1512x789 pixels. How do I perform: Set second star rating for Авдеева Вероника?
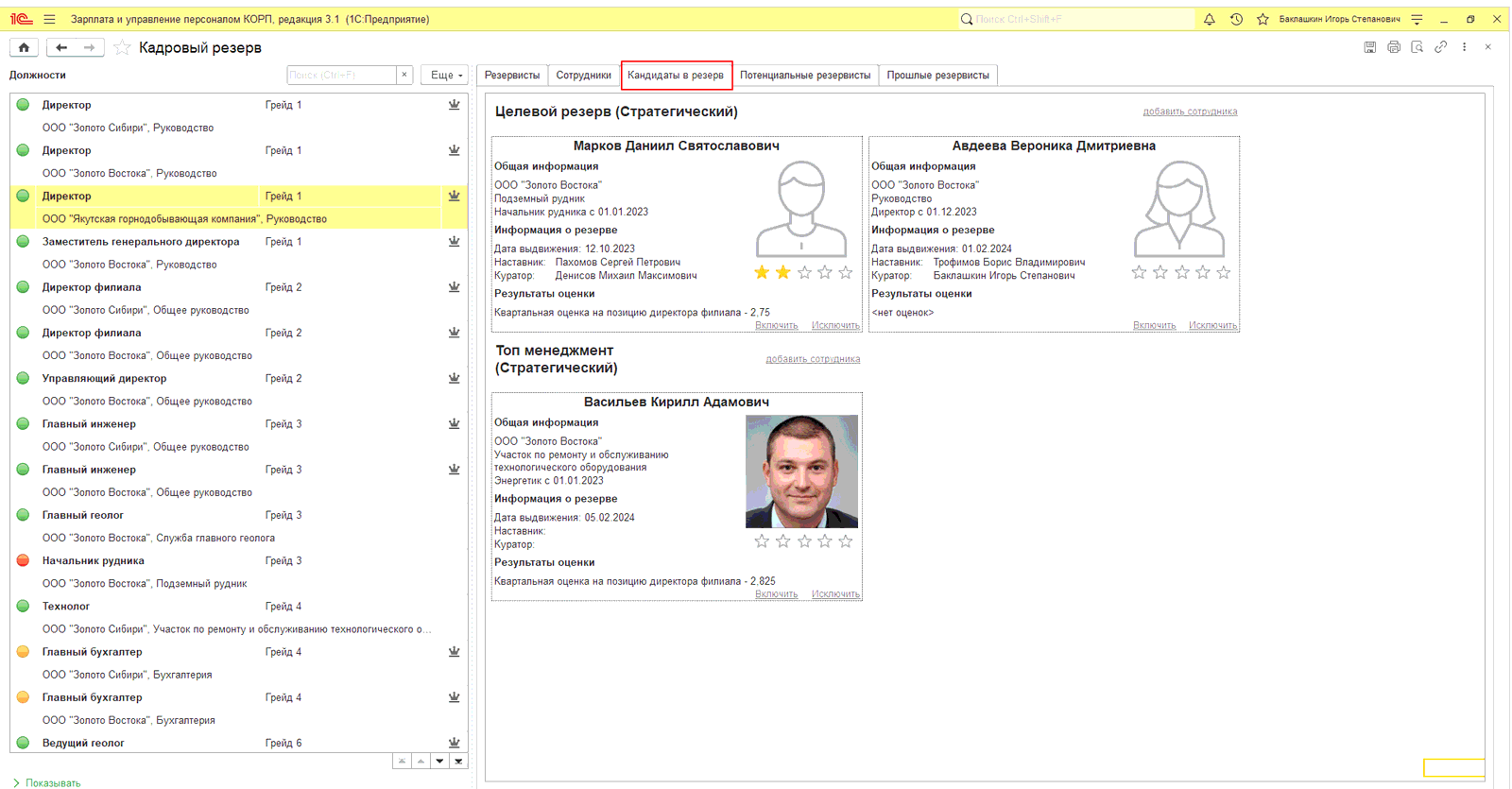1160,273
